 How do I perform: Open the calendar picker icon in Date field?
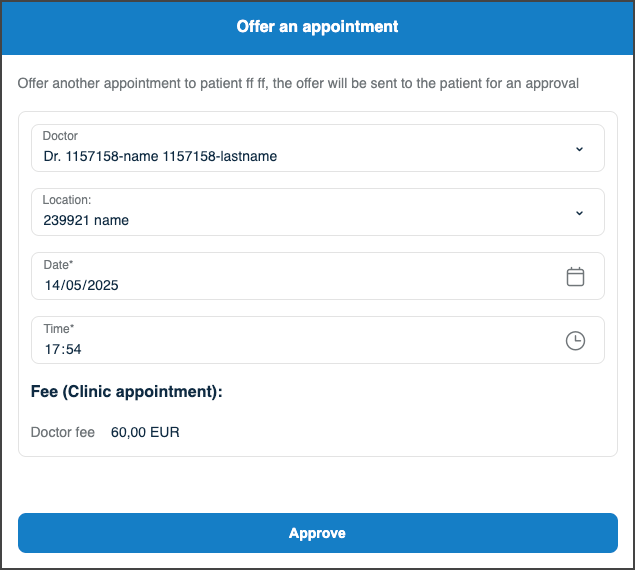click(575, 277)
